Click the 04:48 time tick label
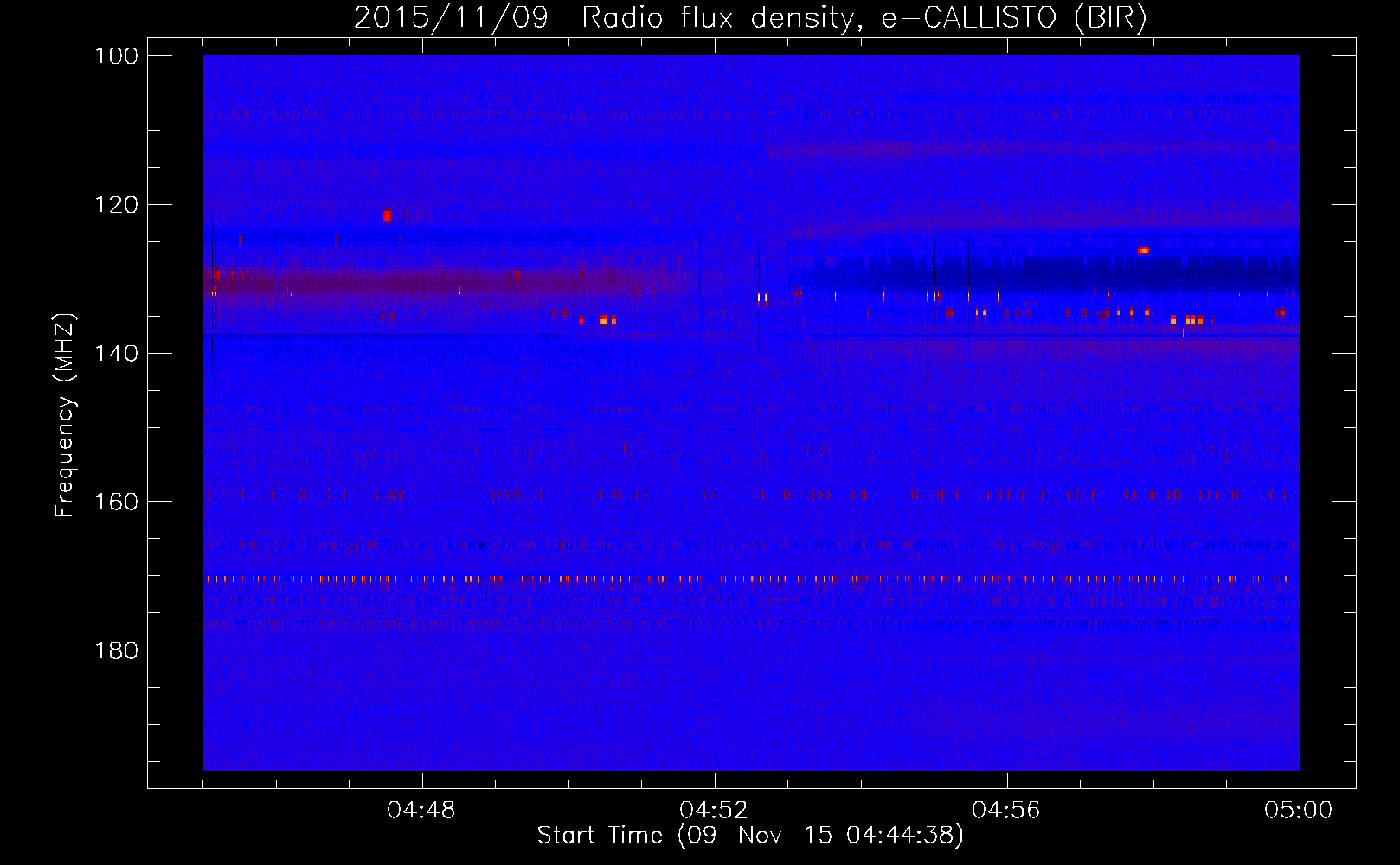The width and height of the screenshot is (1400, 865). point(421,811)
